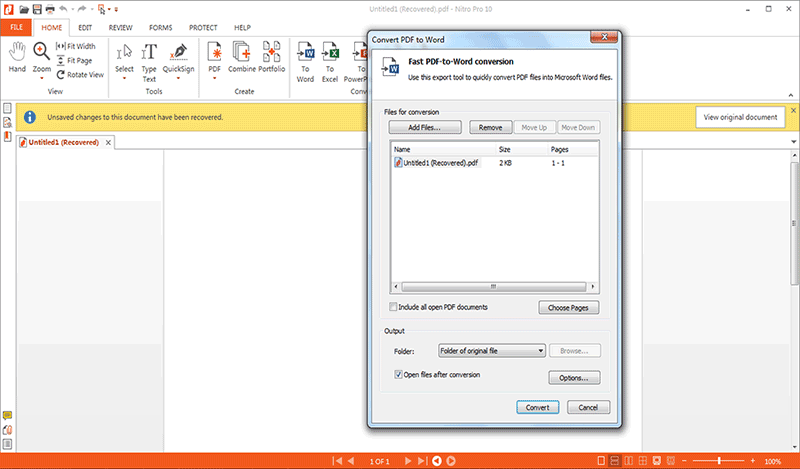This screenshot has height=469, width=800.
Task: Switch to facing pages layout
Action: [x=629, y=461]
